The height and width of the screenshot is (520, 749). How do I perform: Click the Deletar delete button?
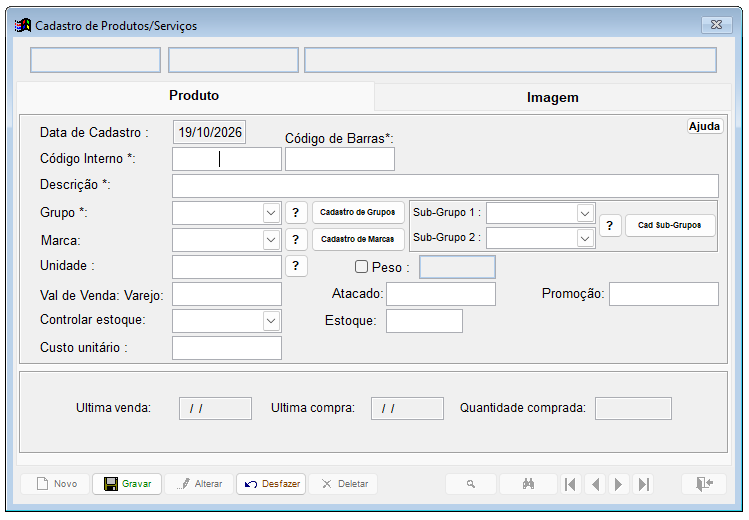click(343, 484)
